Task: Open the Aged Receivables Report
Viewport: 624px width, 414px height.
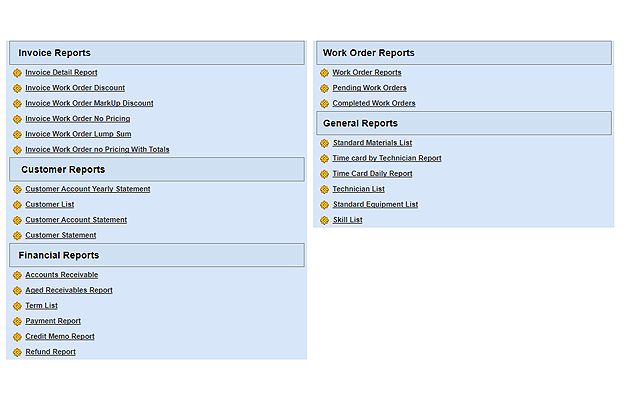Action: click(x=69, y=290)
